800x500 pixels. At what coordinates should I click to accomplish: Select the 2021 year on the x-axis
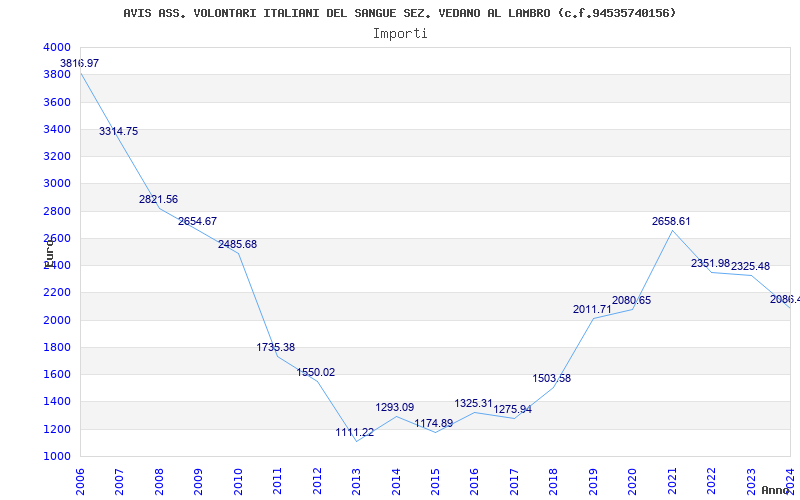(x=672, y=481)
